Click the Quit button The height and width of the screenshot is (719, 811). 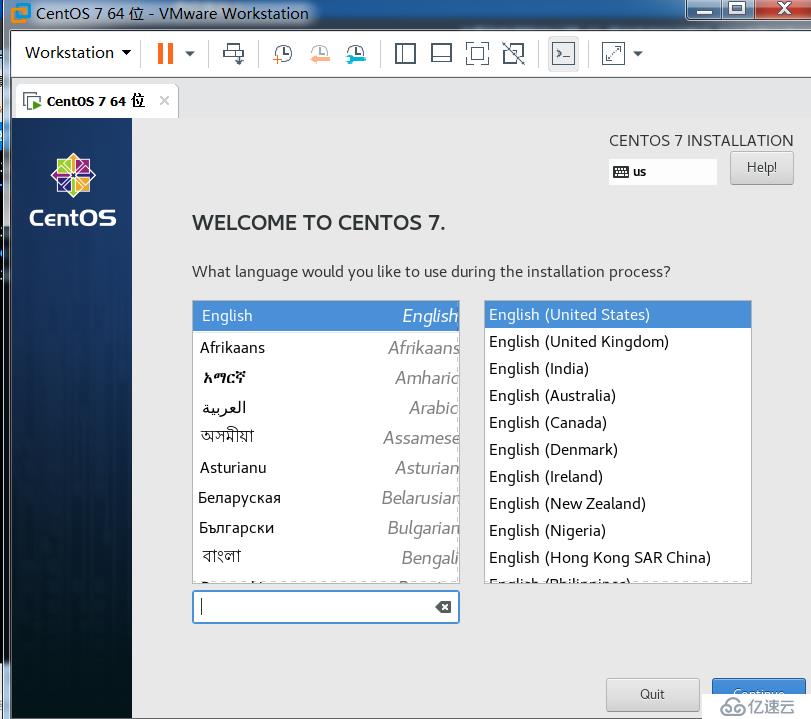coord(652,694)
